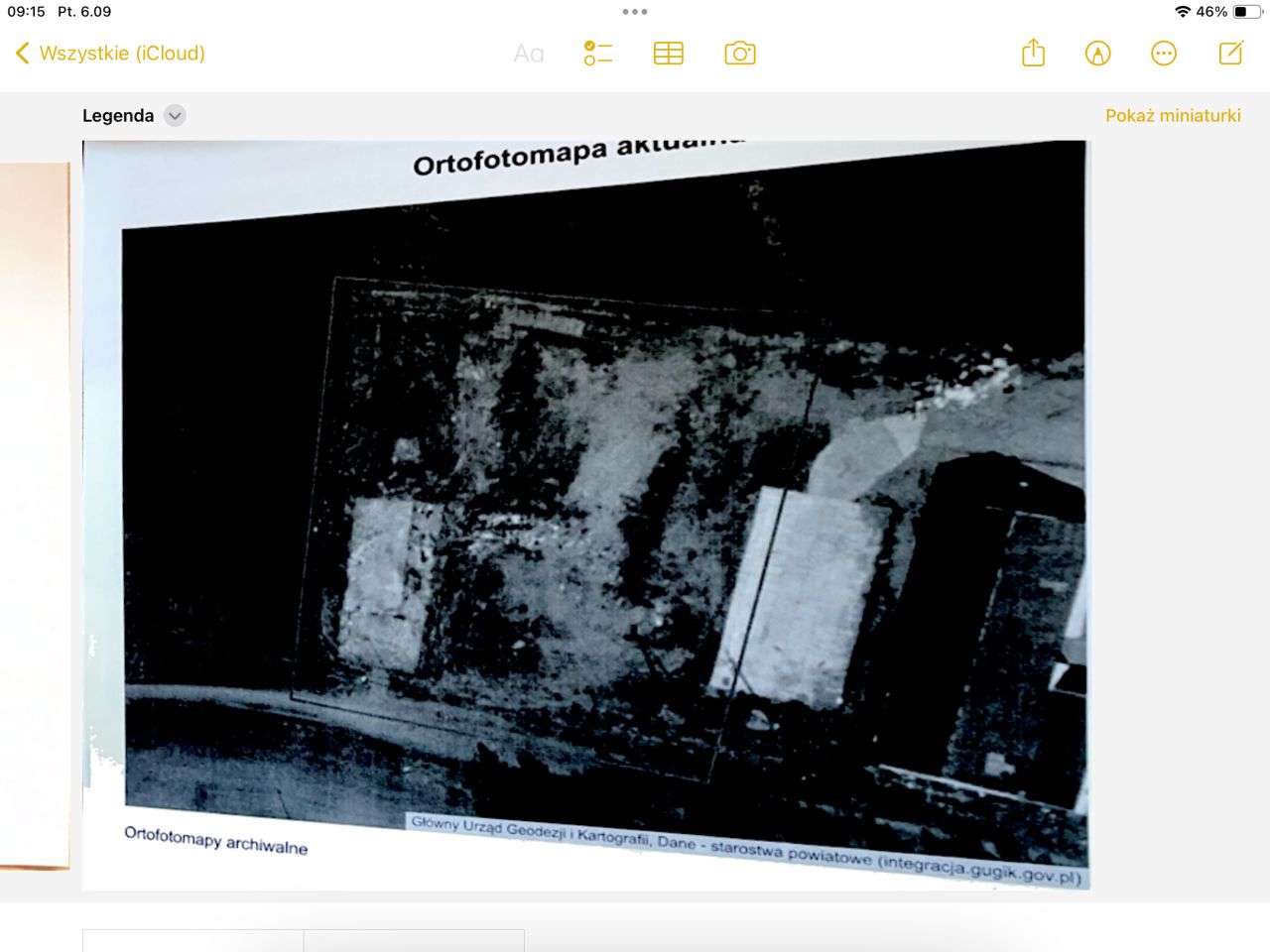Create a new note with compose icon
This screenshot has width=1270, height=952.
pyautogui.click(x=1230, y=54)
